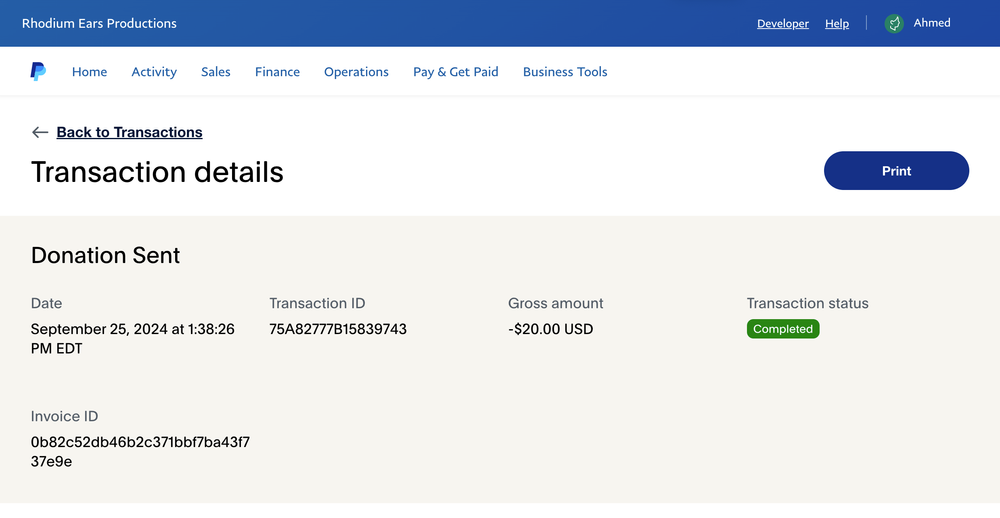Open Pay & Get Paid menu
1000x518 pixels.
(455, 72)
